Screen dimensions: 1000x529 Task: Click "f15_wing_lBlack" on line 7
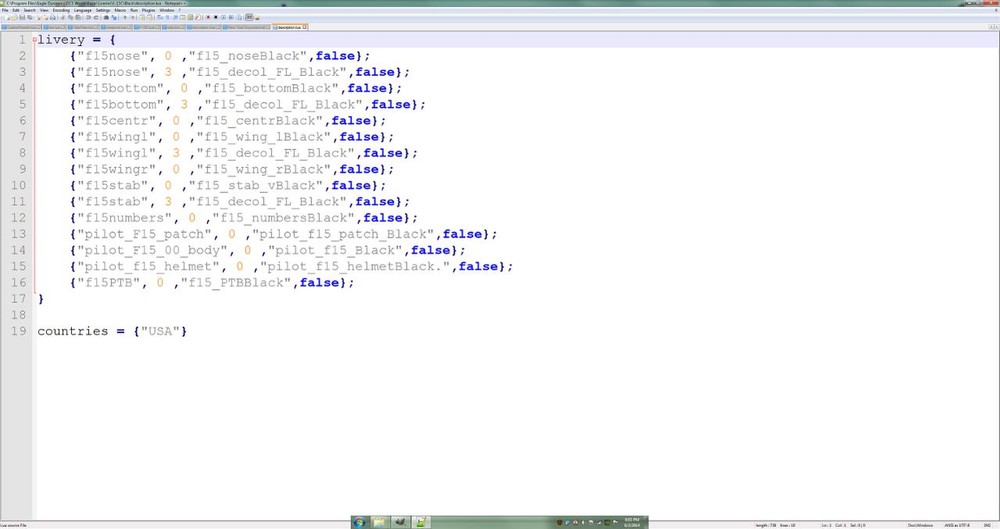[263, 137]
